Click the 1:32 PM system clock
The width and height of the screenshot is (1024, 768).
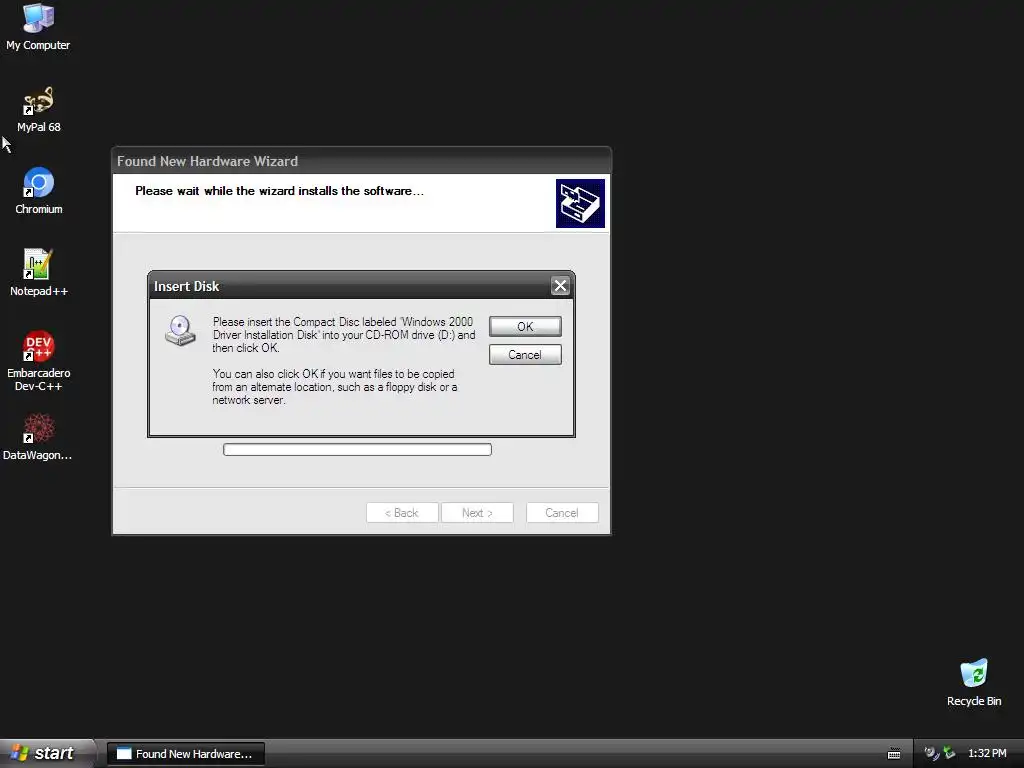click(x=987, y=754)
